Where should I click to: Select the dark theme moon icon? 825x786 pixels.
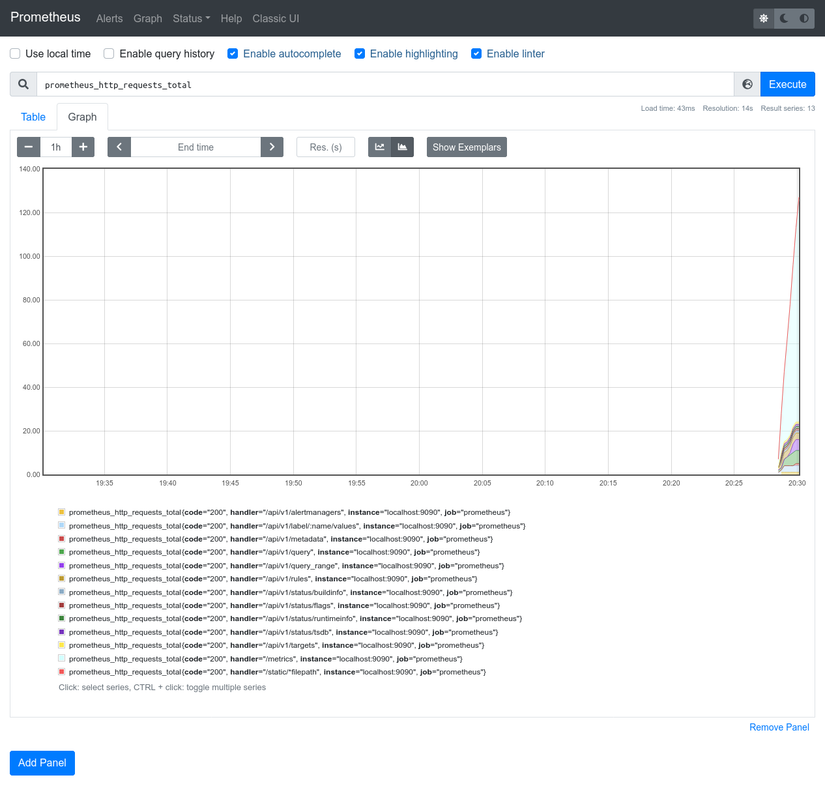tap(784, 19)
